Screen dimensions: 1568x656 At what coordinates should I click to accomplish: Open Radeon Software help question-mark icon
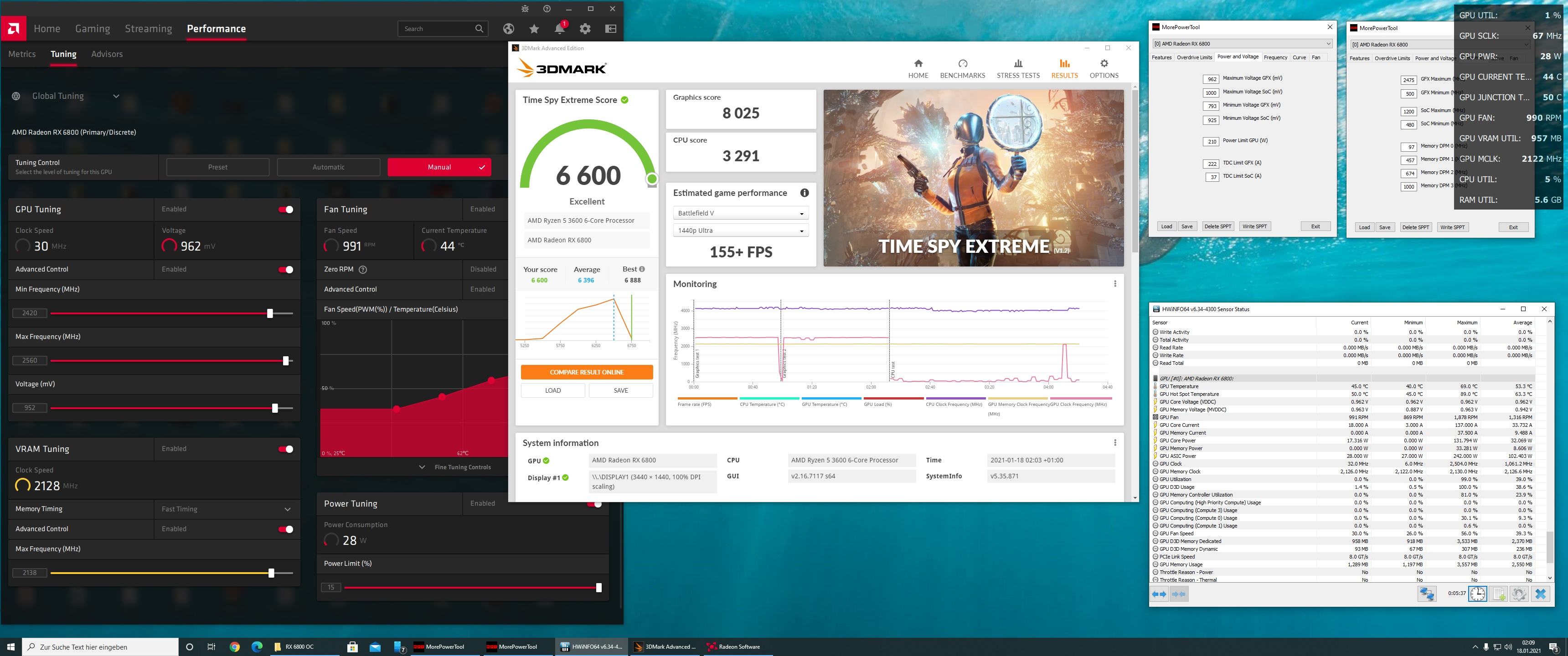pos(547,9)
